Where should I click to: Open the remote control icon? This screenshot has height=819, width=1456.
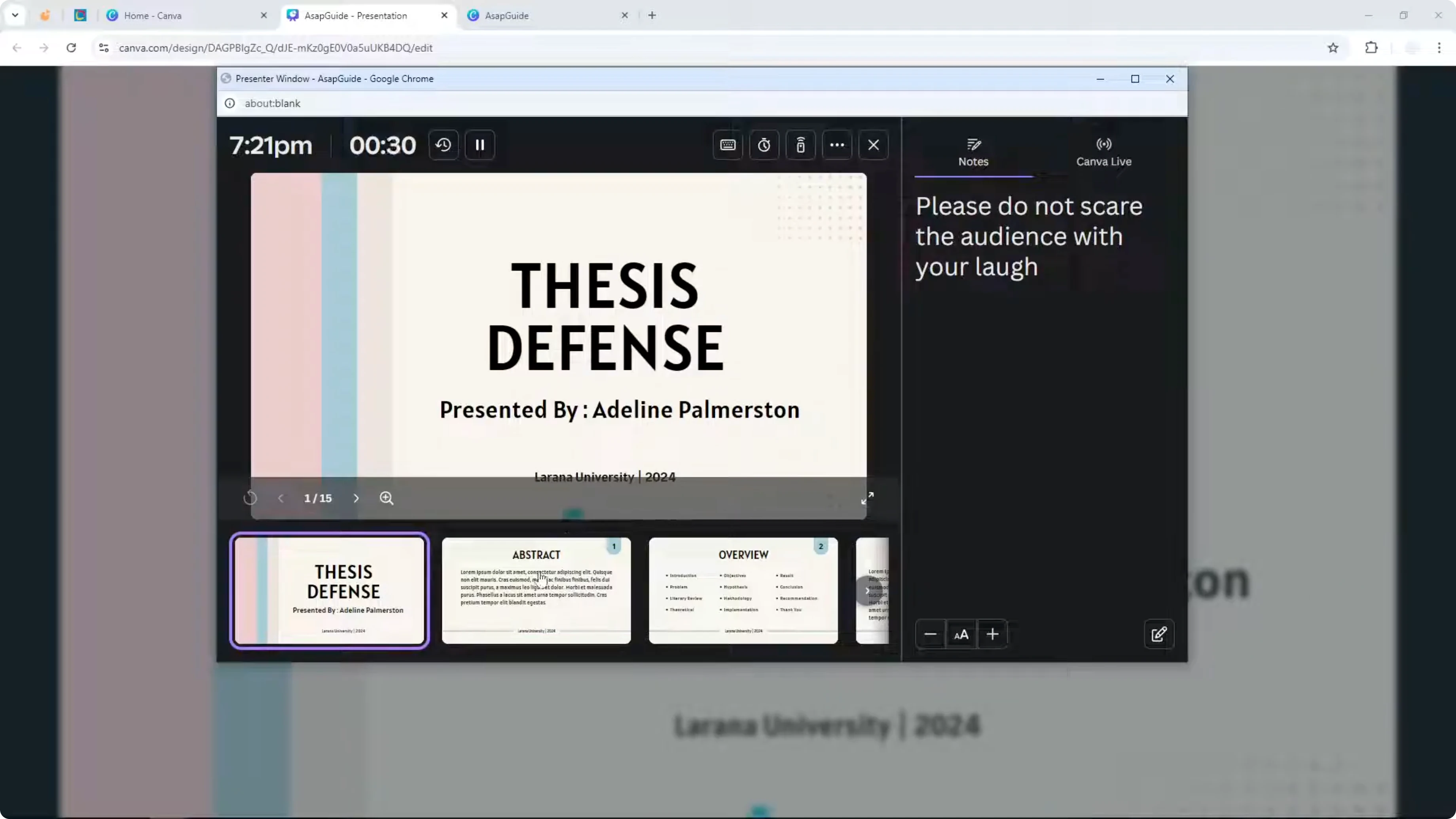coord(801,145)
